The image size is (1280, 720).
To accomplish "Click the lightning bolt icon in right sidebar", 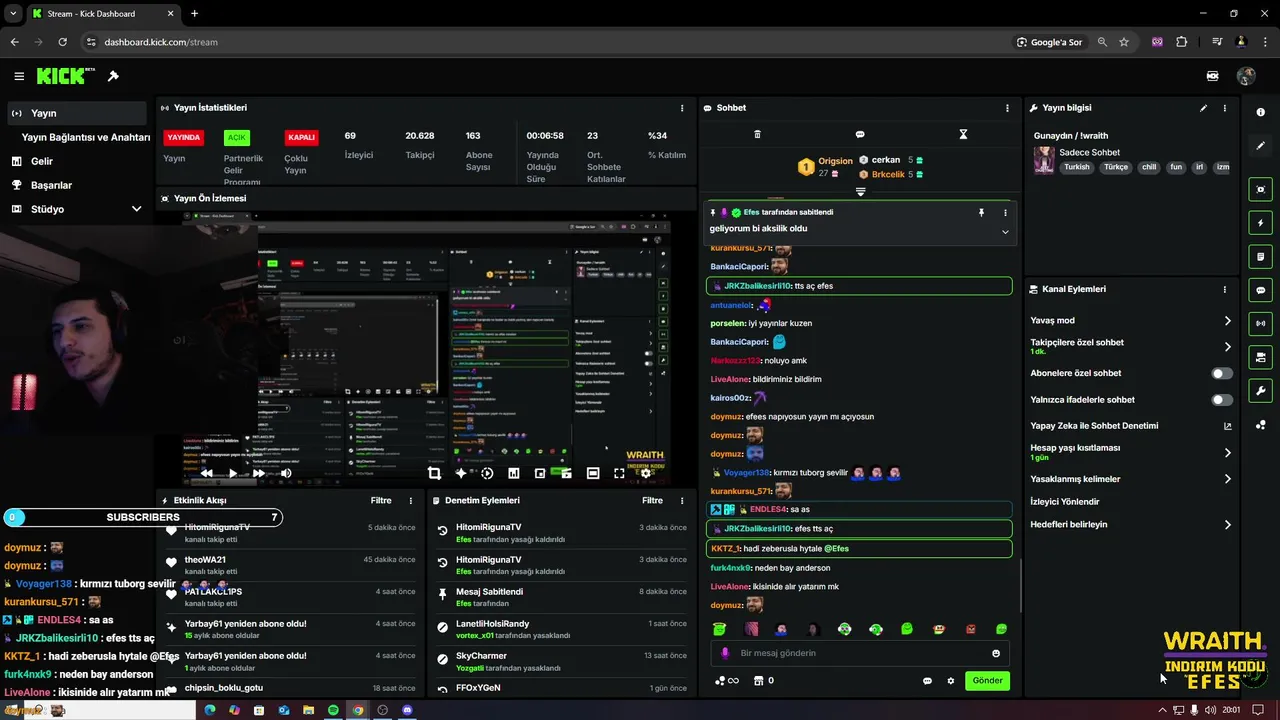I will click(1261, 223).
